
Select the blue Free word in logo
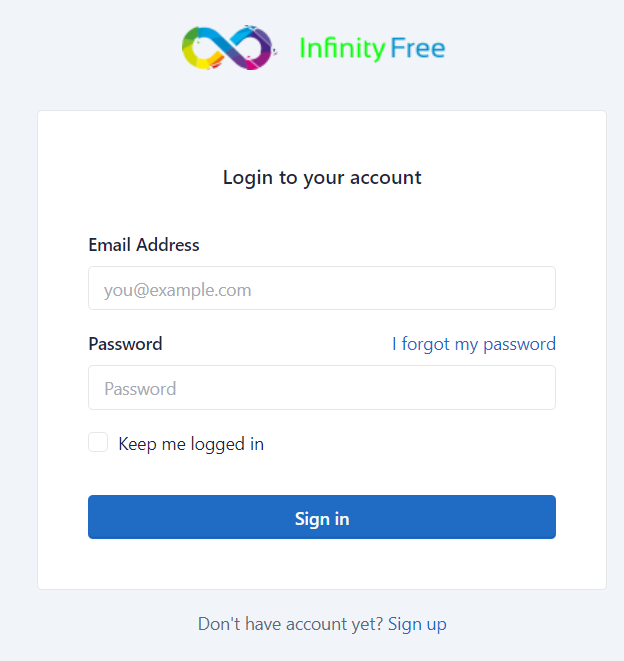pos(418,48)
